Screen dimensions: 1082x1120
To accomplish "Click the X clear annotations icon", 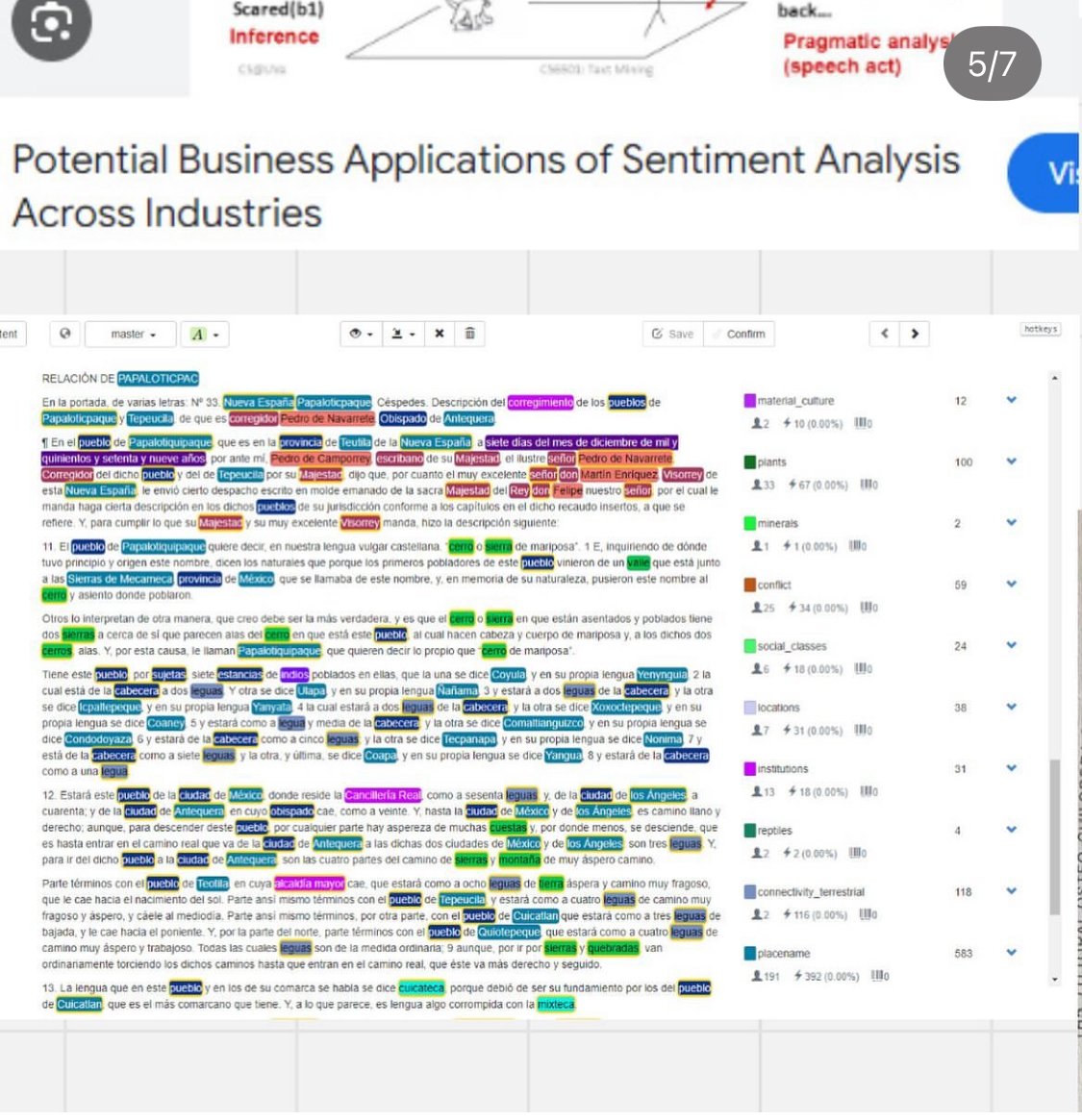I will [x=440, y=334].
